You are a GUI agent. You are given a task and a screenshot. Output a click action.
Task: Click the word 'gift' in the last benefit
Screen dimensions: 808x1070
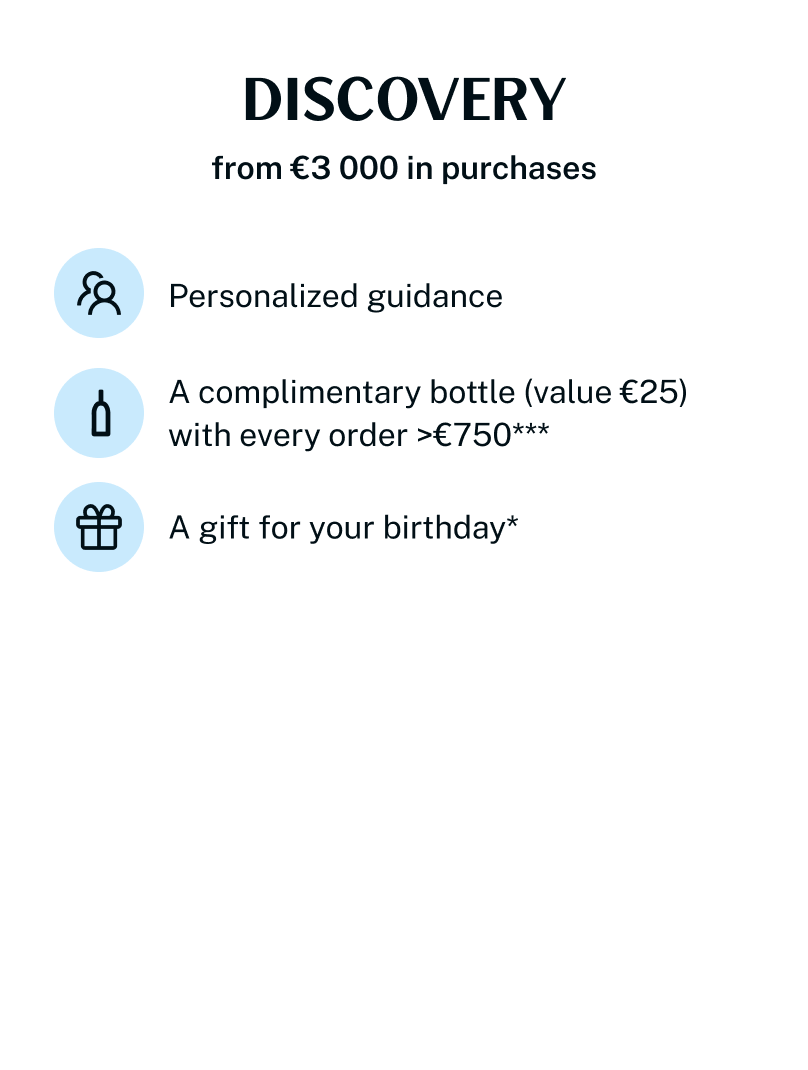(x=224, y=527)
